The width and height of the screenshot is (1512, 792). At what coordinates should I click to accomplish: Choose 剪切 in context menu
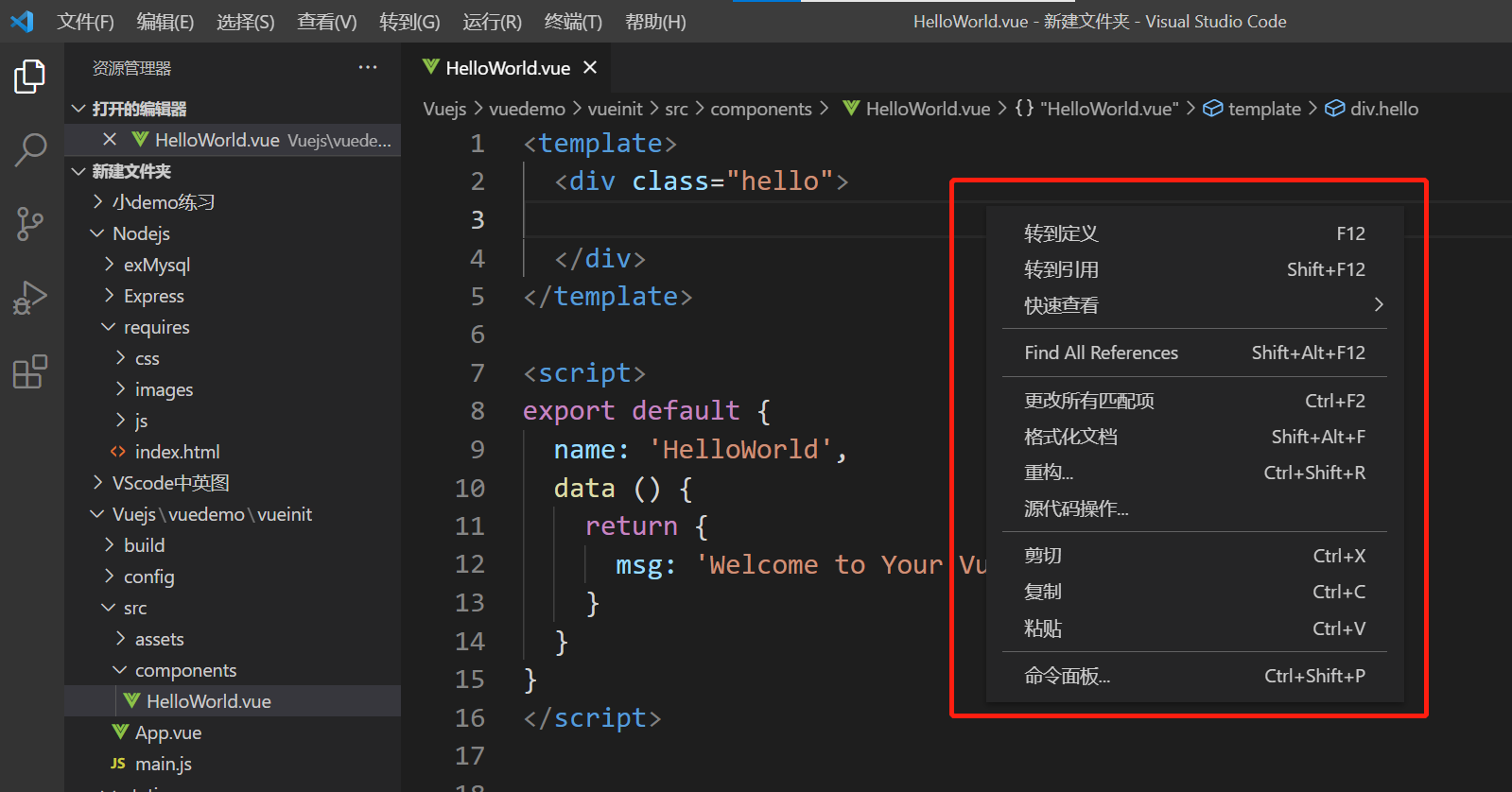[1194, 556]
